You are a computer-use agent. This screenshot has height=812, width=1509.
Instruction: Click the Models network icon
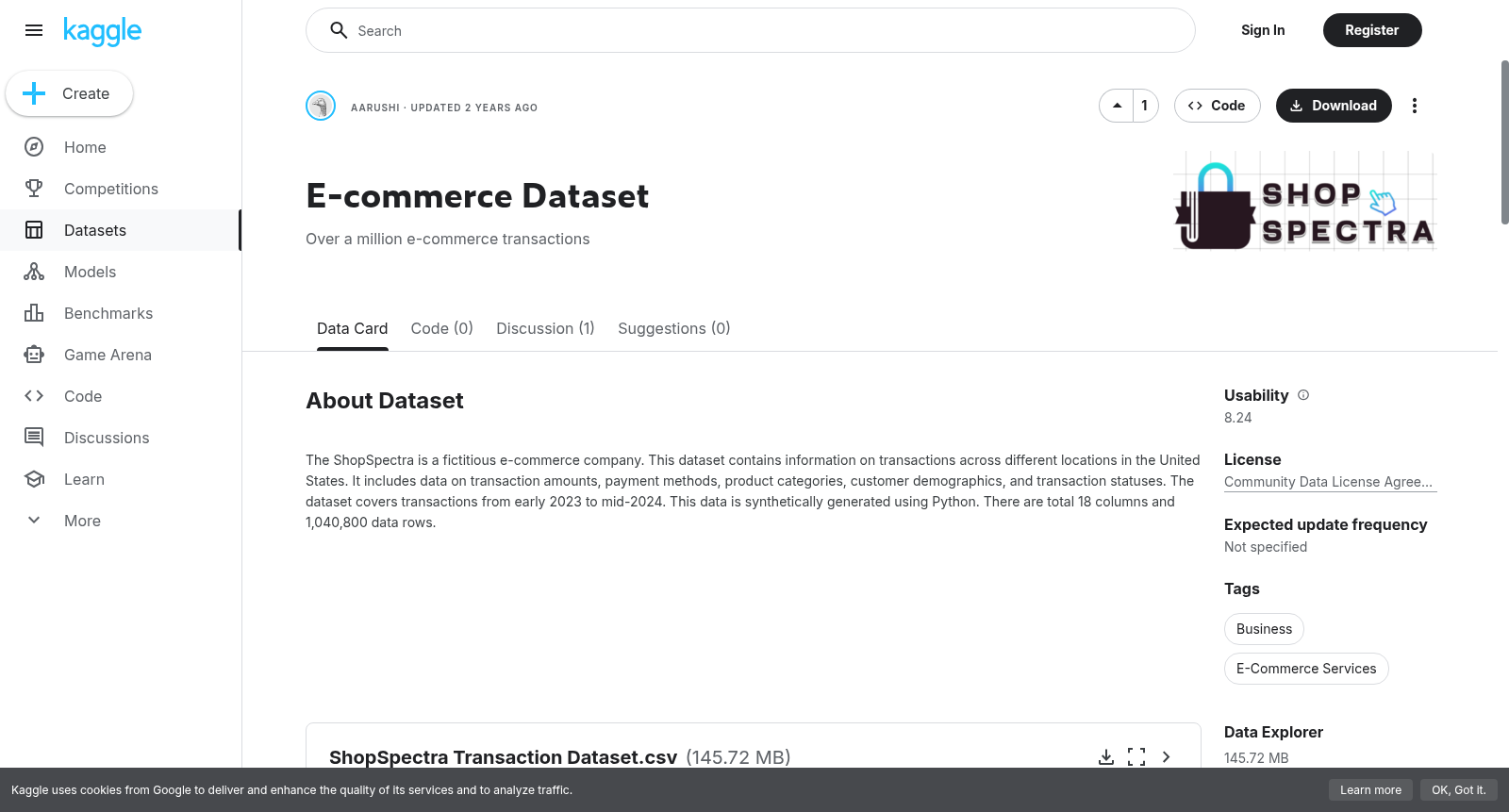(x=34, y=272)
